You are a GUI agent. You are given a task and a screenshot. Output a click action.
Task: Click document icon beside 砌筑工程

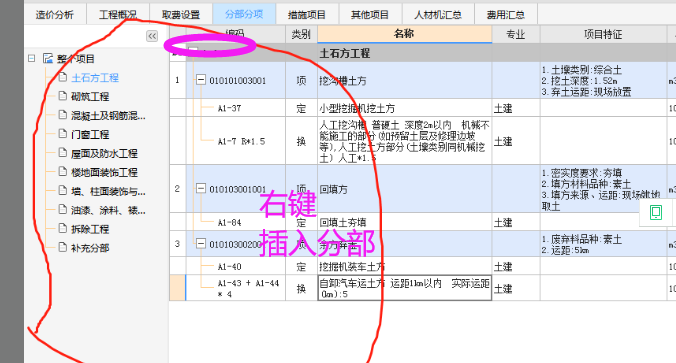(63, 96)
